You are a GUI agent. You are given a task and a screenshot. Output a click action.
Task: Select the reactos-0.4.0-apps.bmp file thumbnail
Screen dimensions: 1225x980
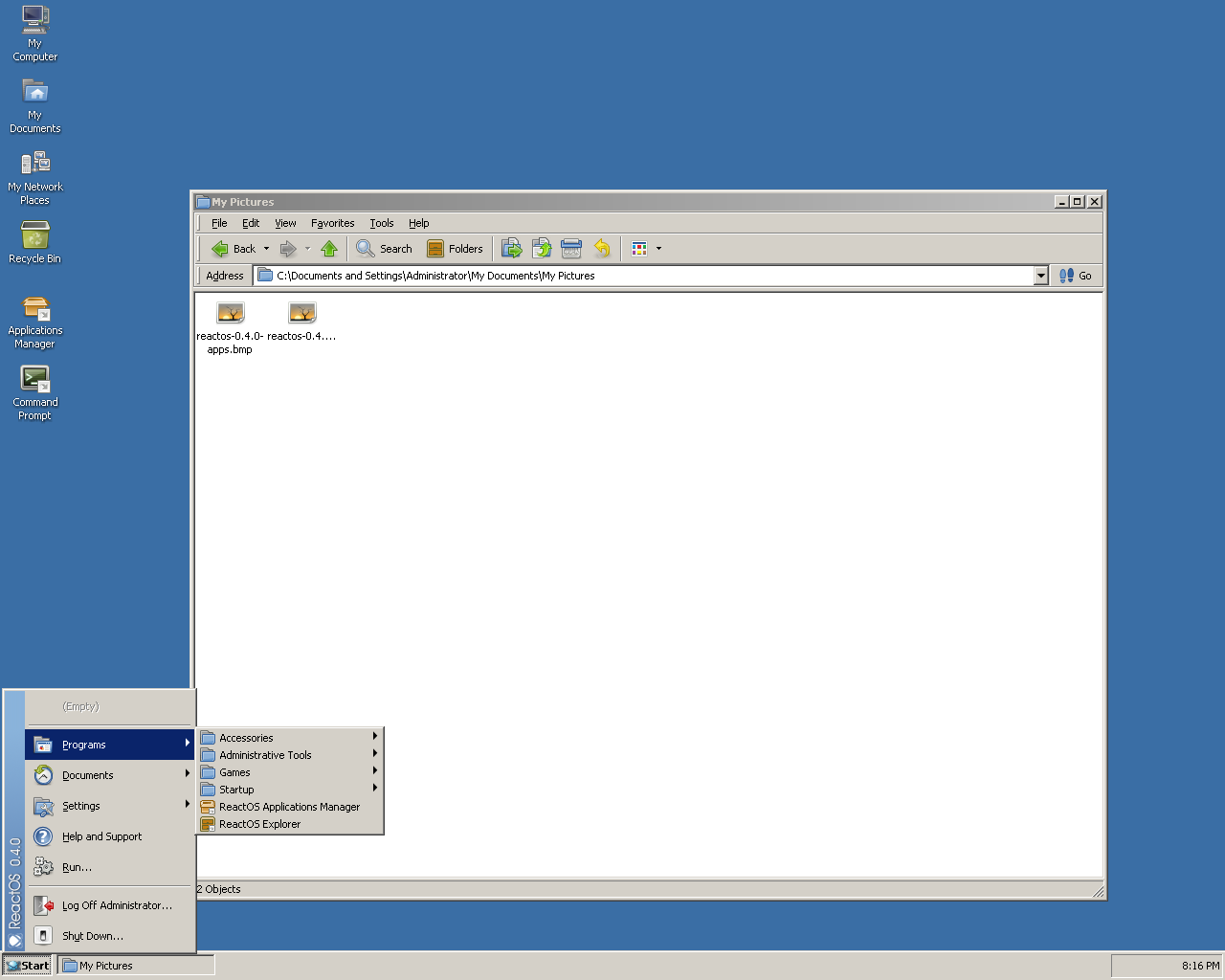pyautogui.click(x=230, y=328)
